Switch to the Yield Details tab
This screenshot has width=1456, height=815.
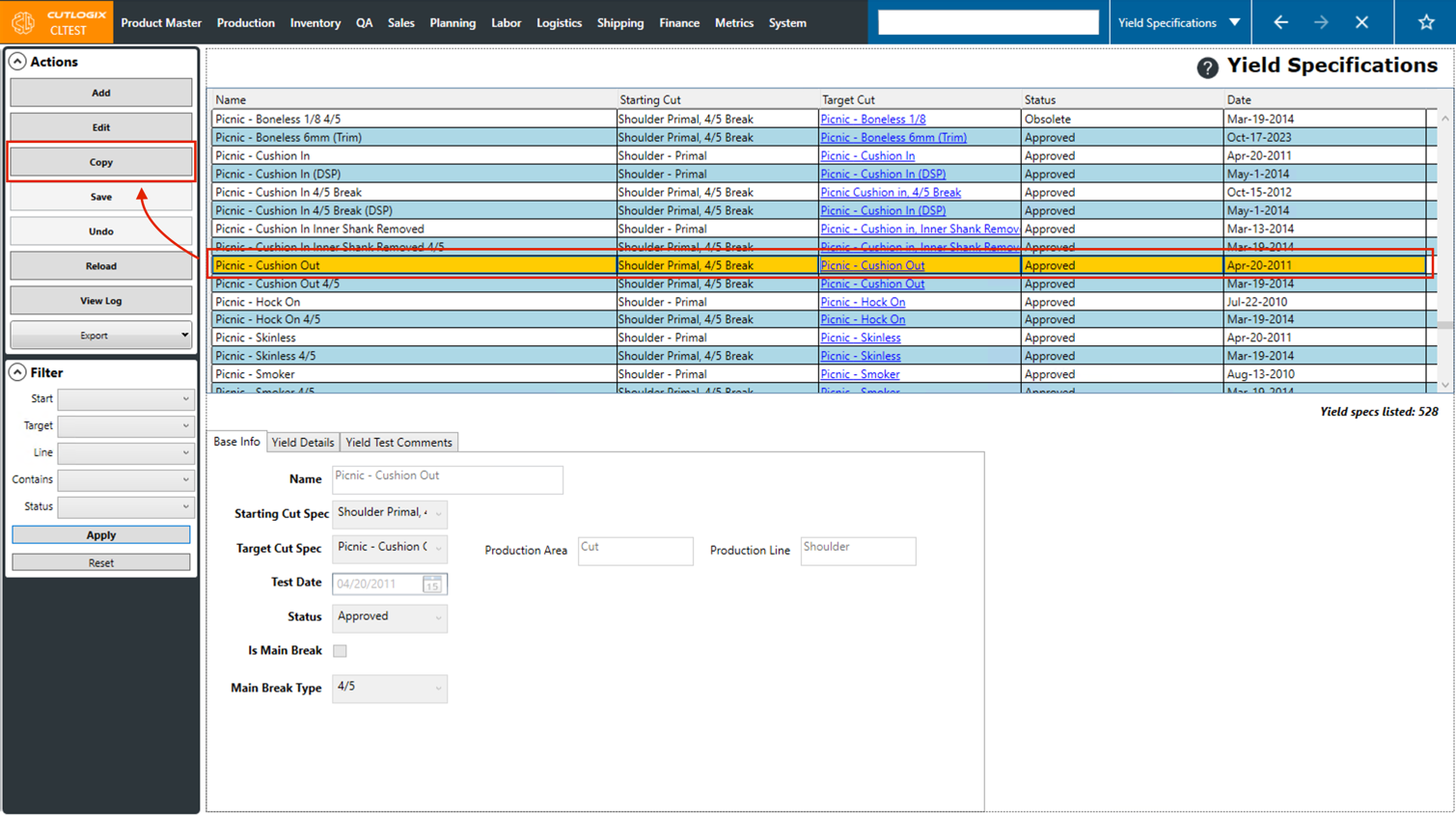point(302,443)
